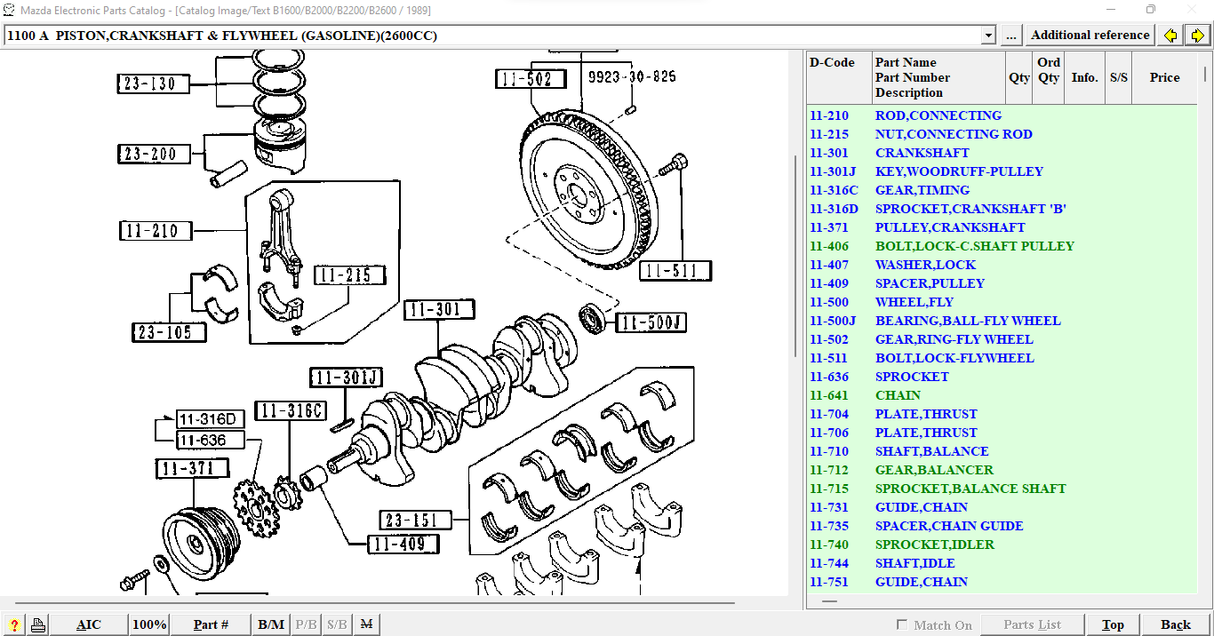Click the Price column header
Screen dimensions: 1214x636
click(1164, 77)
